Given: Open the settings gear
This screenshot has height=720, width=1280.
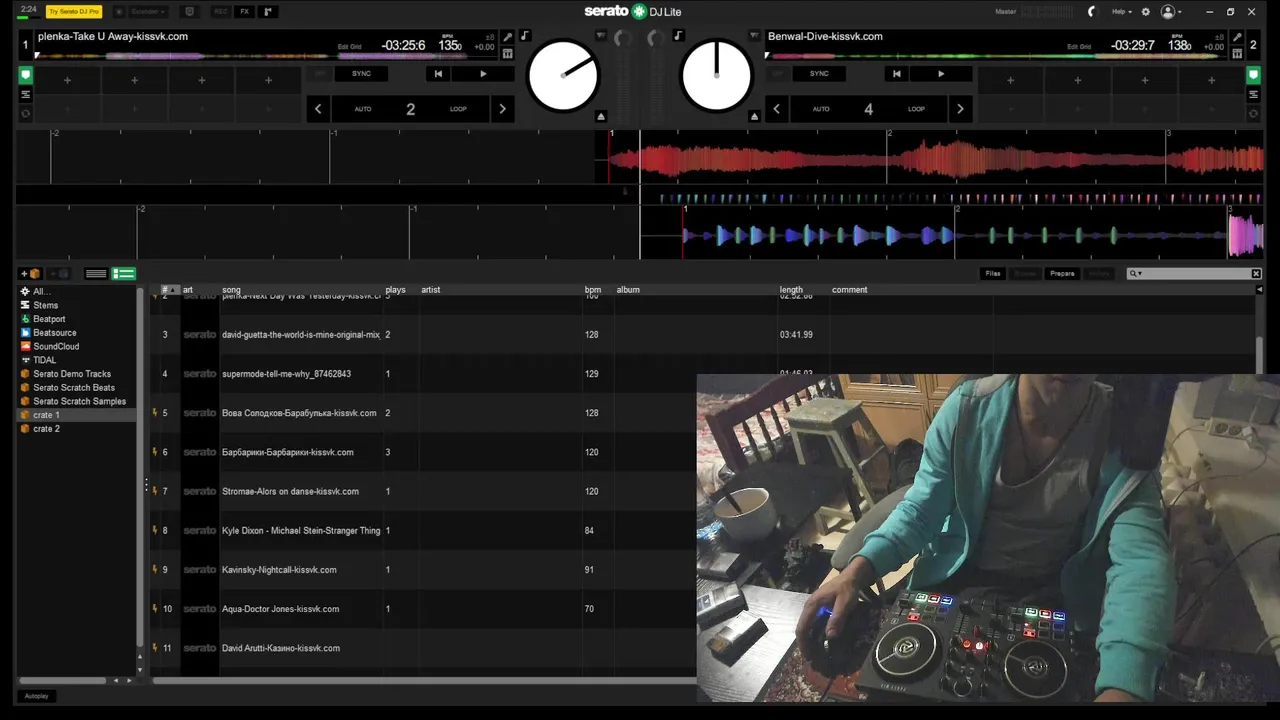Looking at the screenshot, I should [x=1146, y=12].
